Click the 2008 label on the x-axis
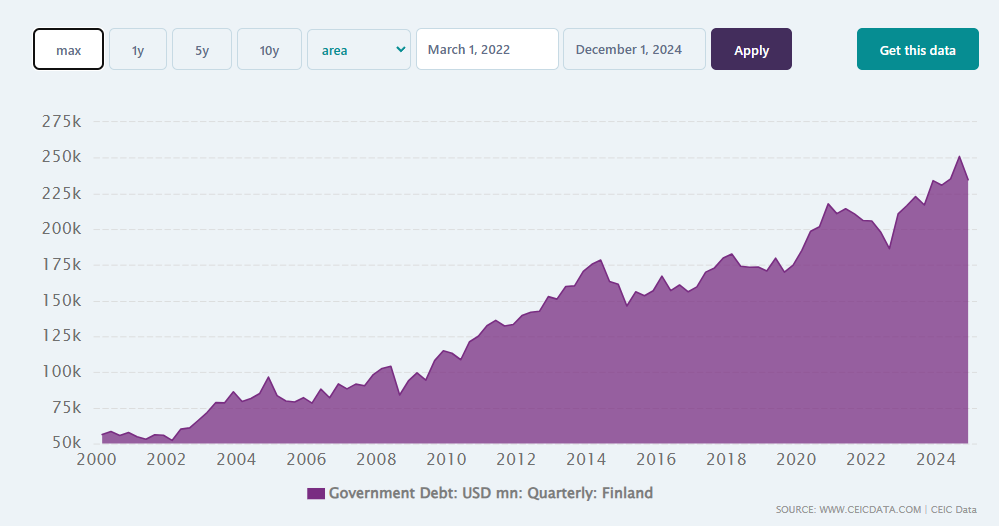This screenshot has height=526, width=999. (377, 460)
